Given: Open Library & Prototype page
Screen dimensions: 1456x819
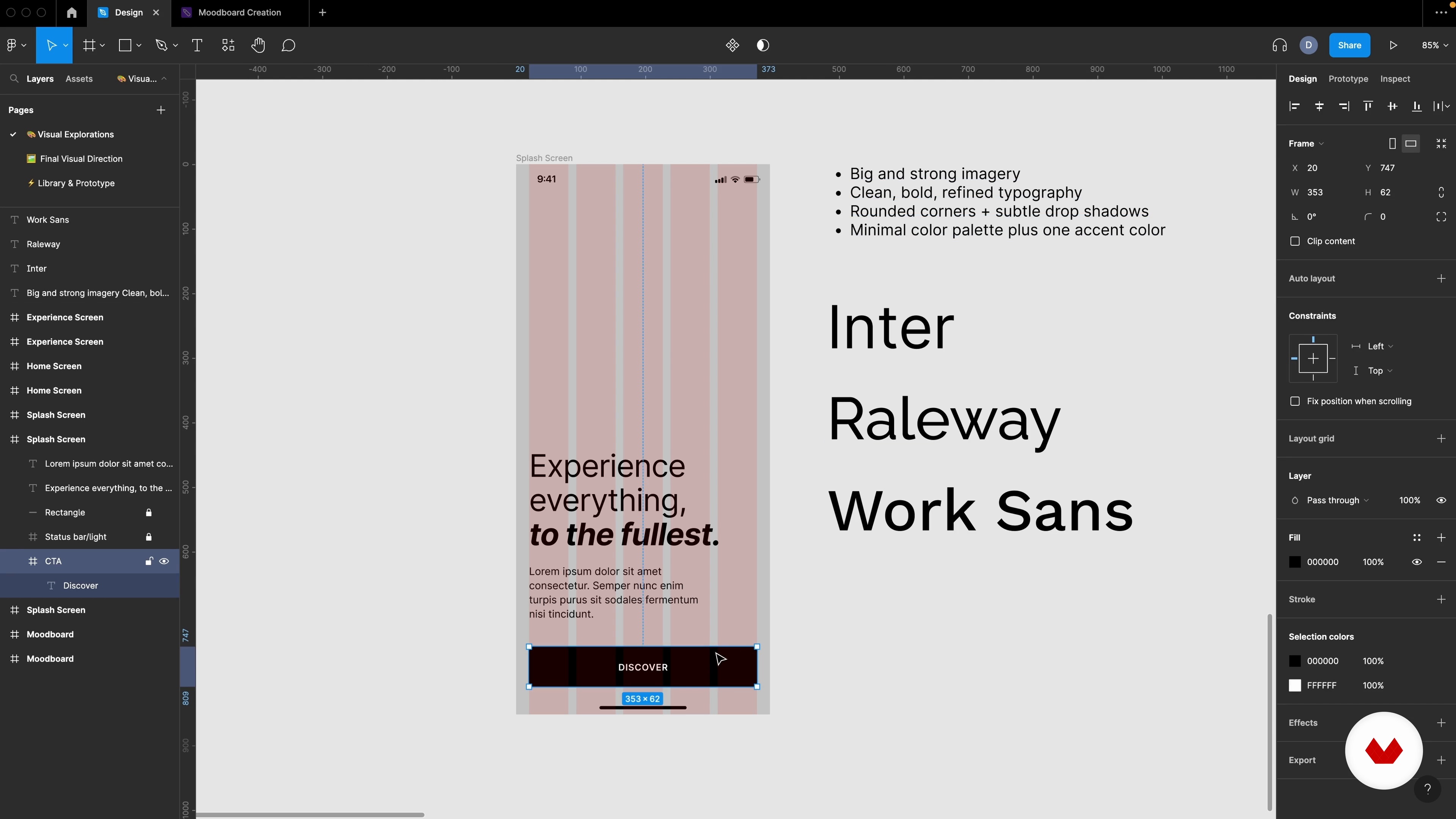Looking at the screenshot, I should [x=76, y=183].
